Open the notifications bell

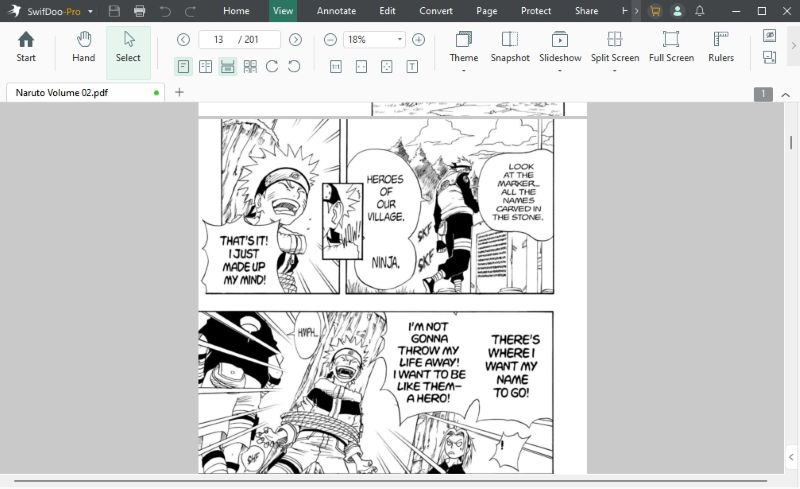[699, 11]
